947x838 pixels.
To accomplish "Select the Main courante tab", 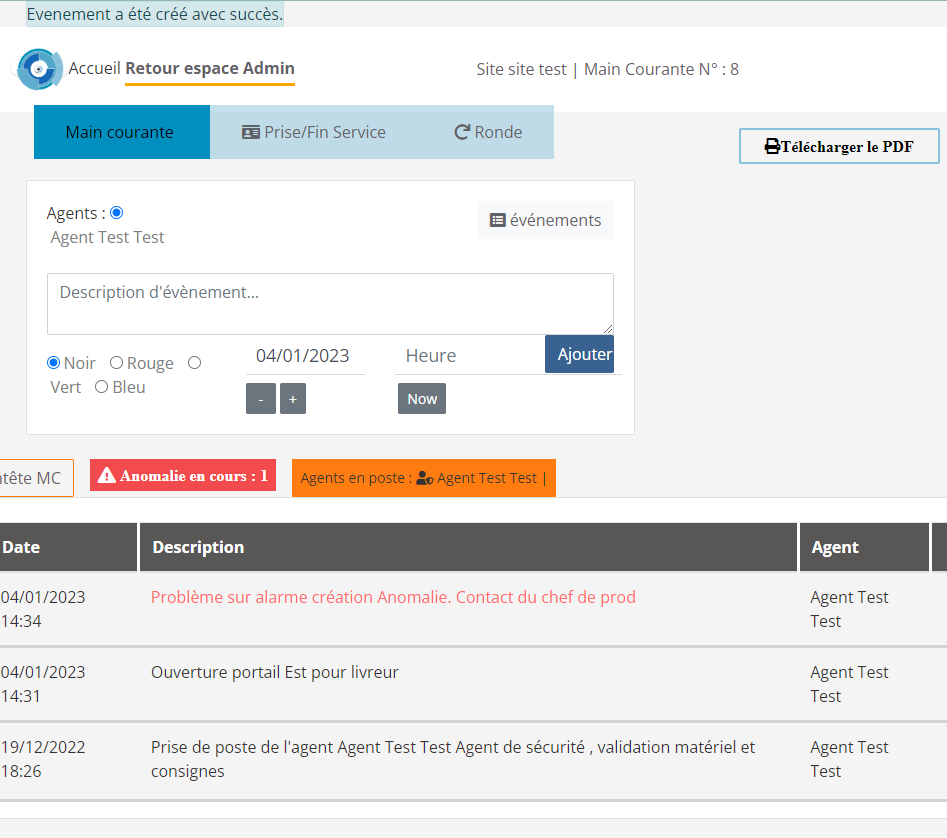I will [x=120, y=132].
